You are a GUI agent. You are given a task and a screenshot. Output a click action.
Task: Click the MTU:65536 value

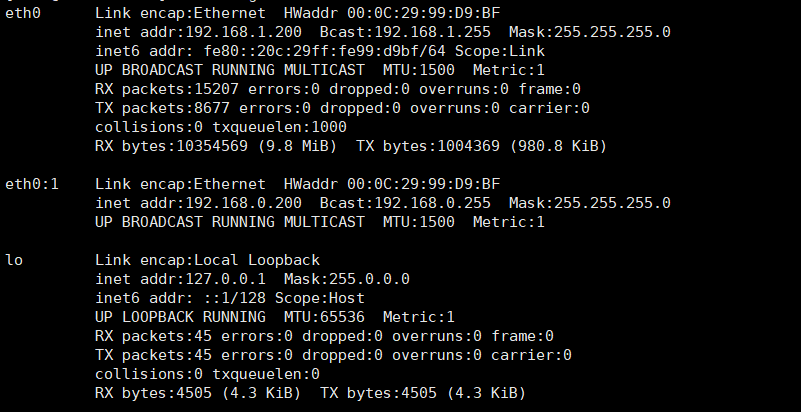pos(324,317)
